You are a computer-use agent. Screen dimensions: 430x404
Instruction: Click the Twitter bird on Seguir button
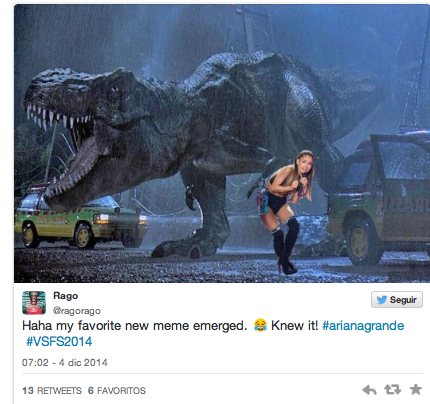(381, 300)
